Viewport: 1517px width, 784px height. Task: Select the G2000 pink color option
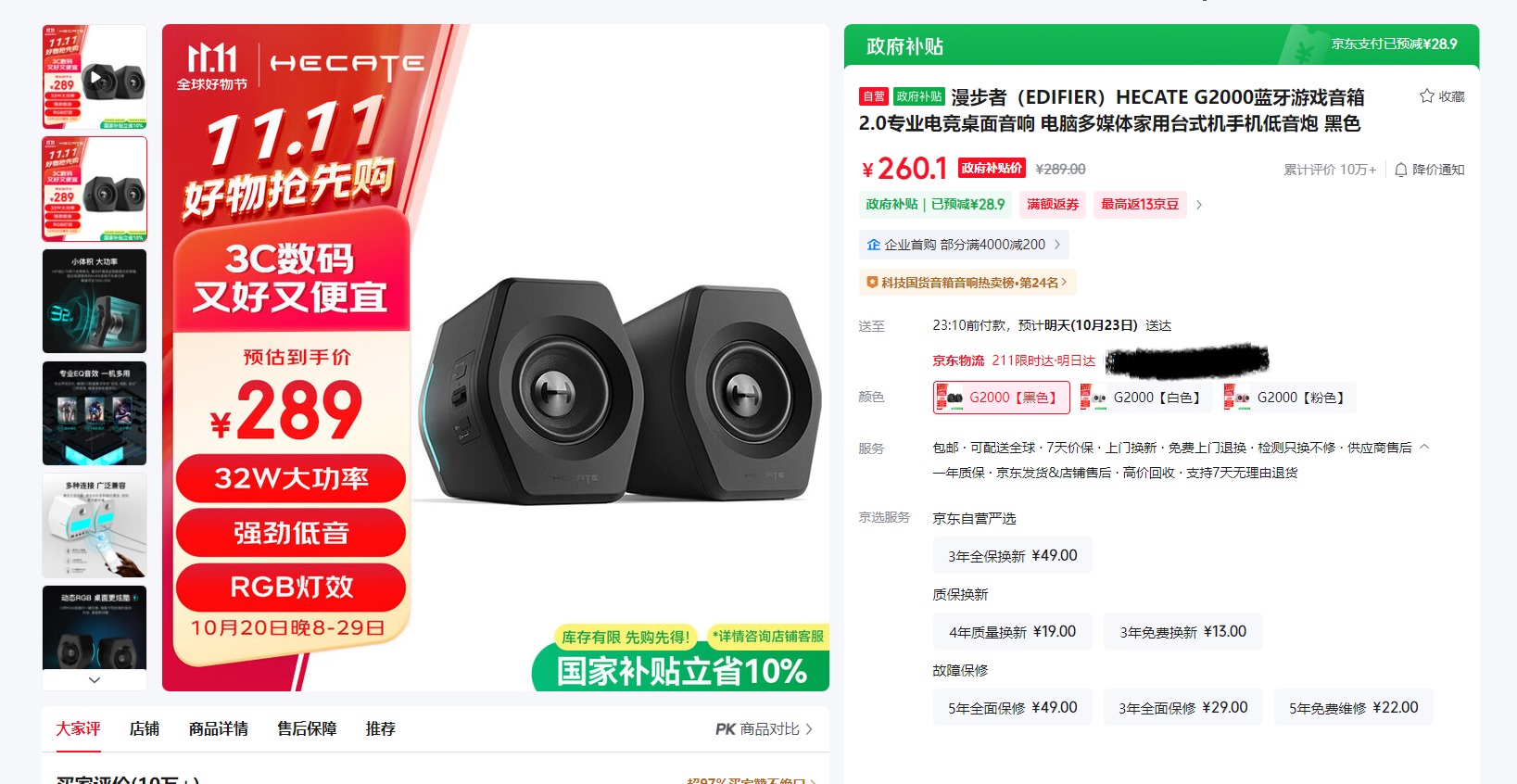click(1288, 398)
